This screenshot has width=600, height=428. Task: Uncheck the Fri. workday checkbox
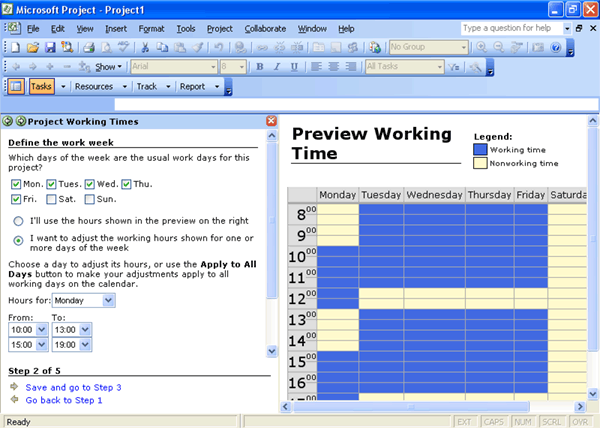(16, 199)
